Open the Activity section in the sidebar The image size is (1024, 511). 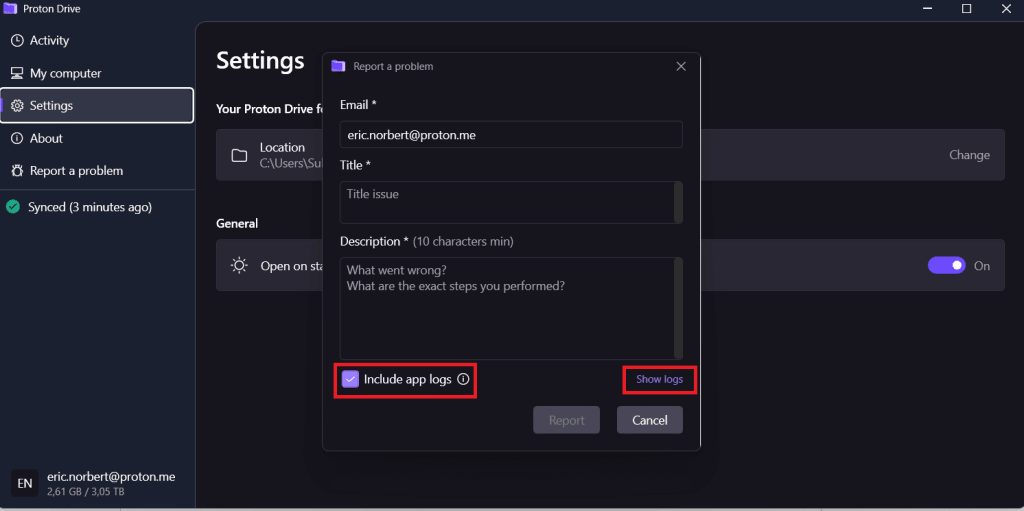[97, 41]
